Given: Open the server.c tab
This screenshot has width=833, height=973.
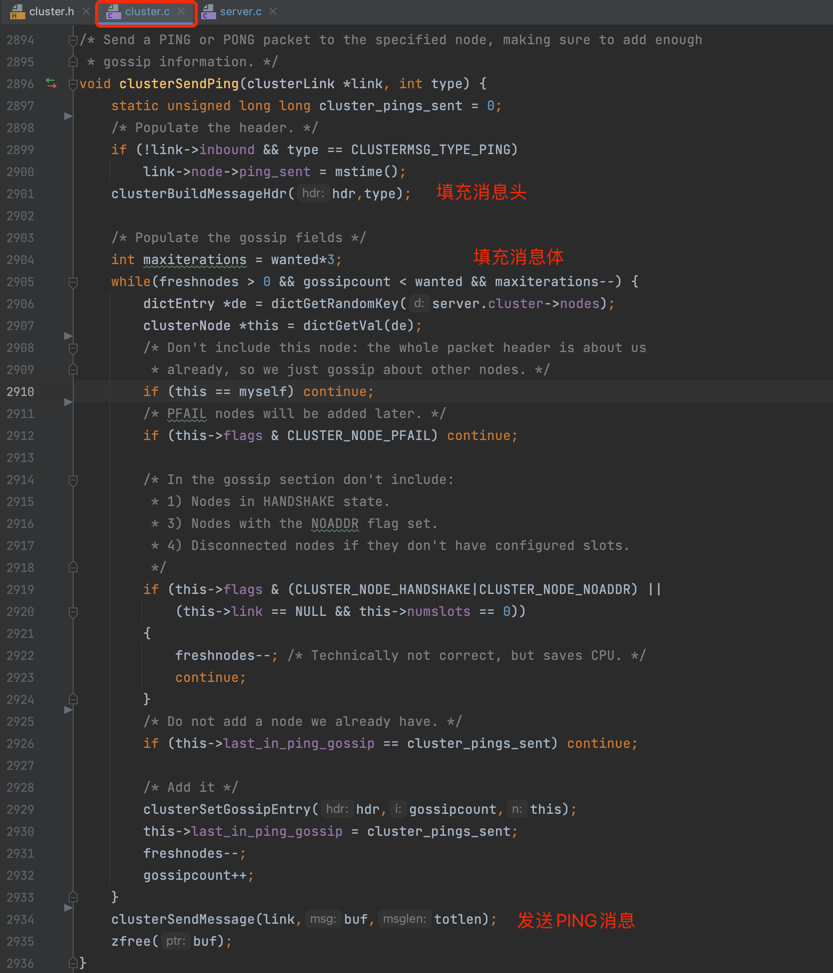Looking at the screenshot, I should 240,11.
